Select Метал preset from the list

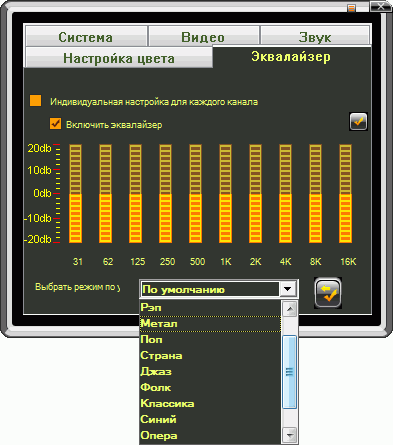(210, 324)
